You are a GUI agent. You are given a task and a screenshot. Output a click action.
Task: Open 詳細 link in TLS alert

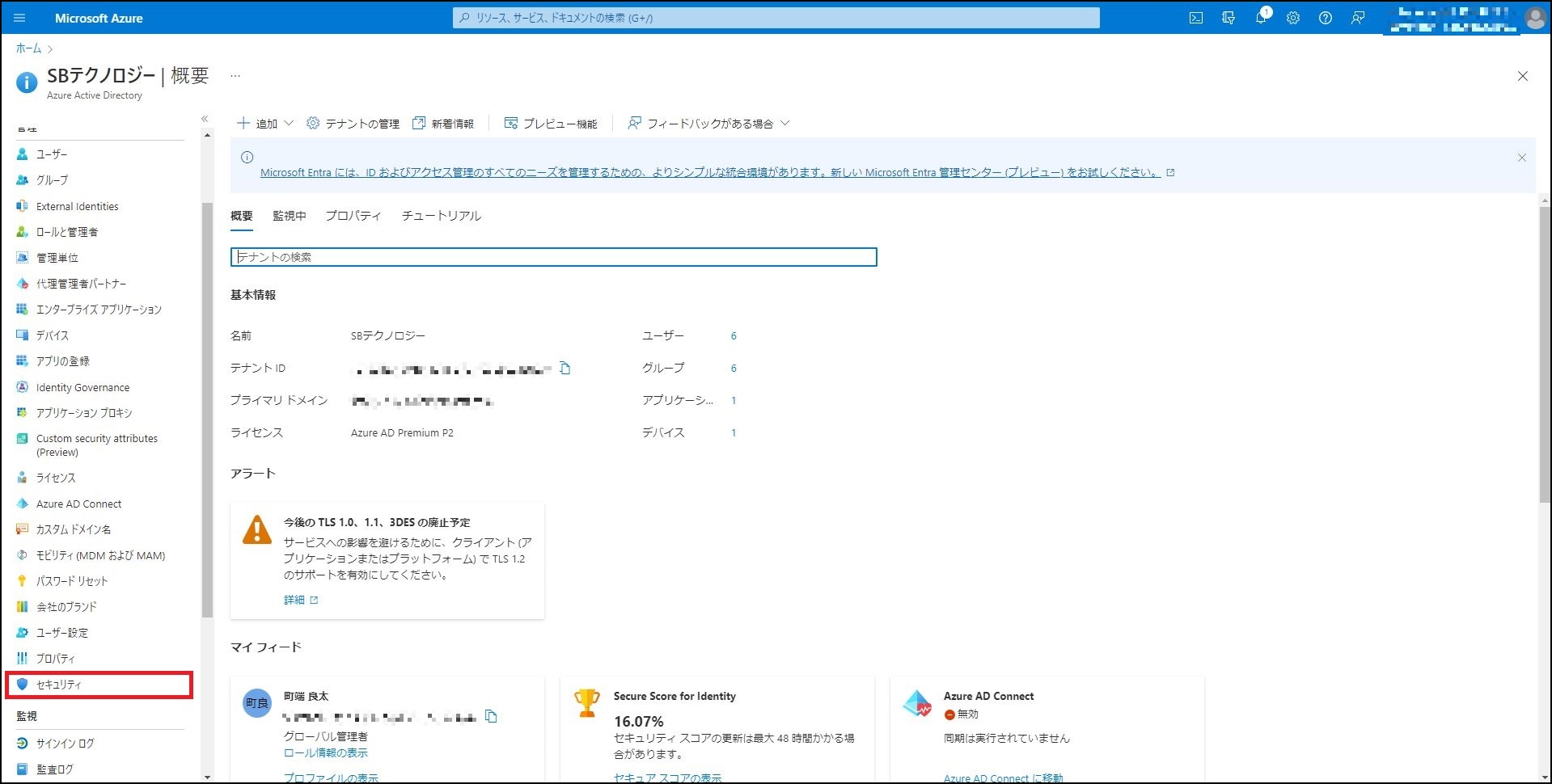pyautogui.click(x=301, y=600)
